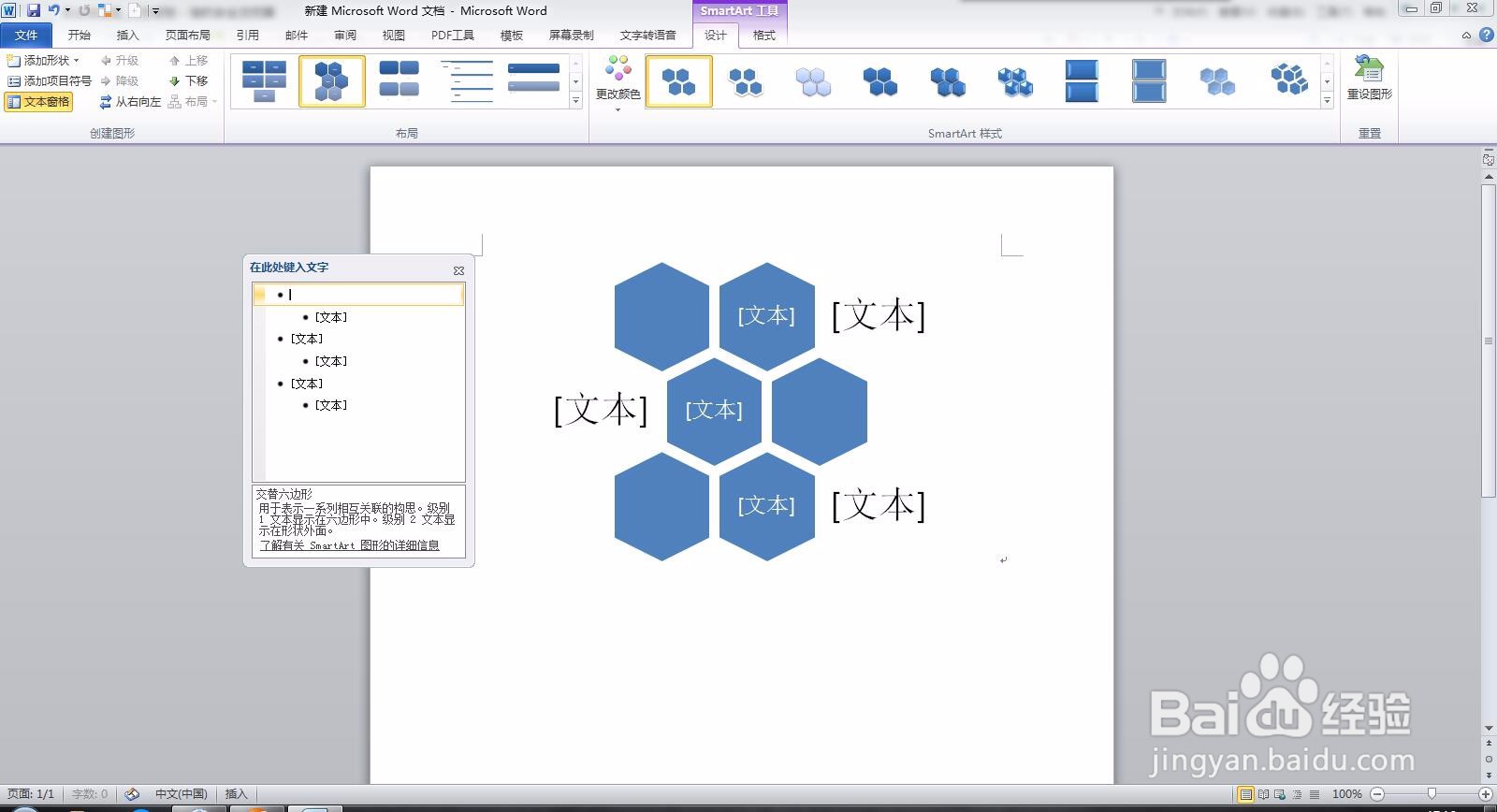Select the top-left empty hexagon shape
Viewport: 1497px width, 812px height.
point(661,316)
